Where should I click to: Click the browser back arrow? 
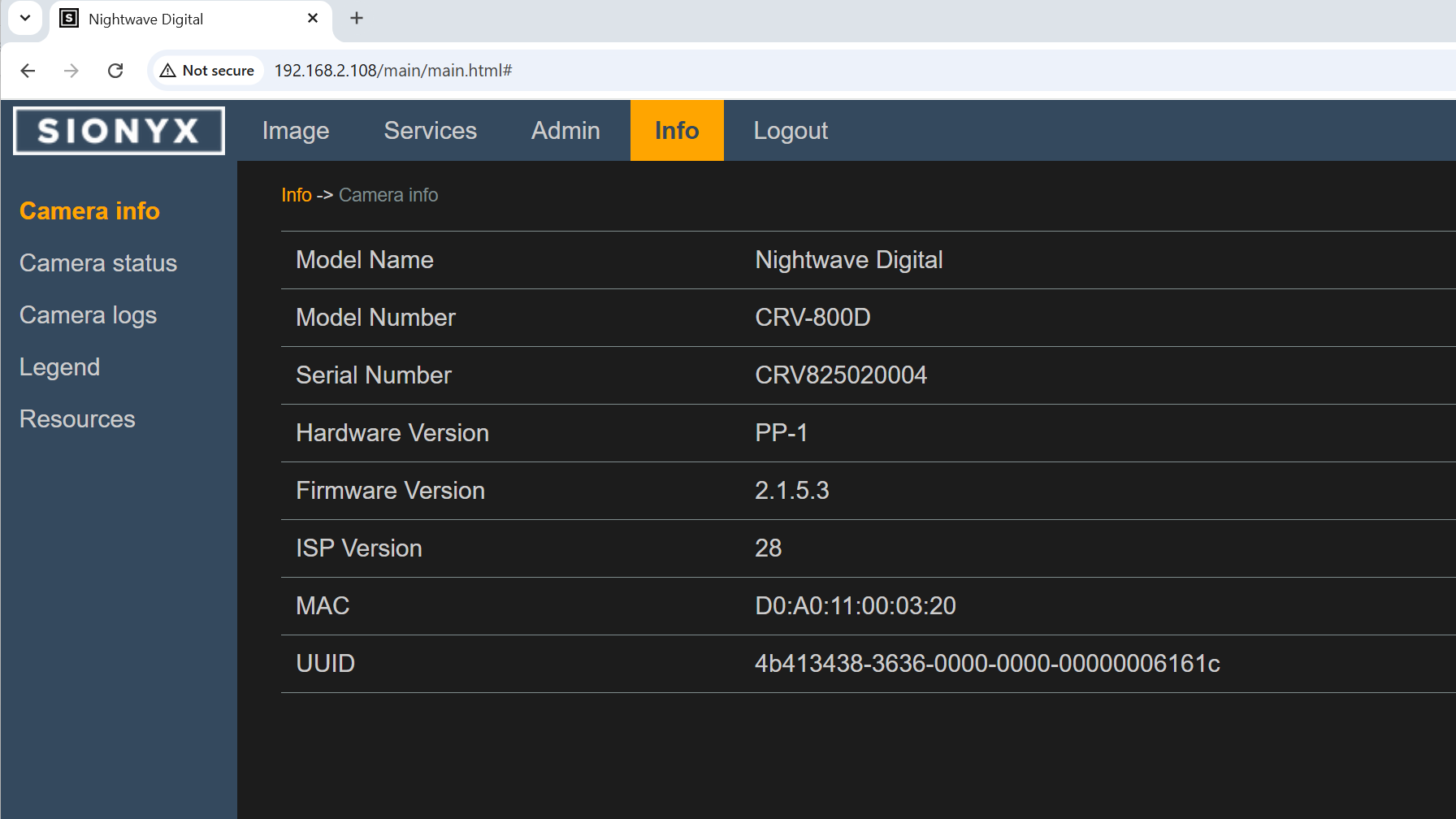(28, 71)
